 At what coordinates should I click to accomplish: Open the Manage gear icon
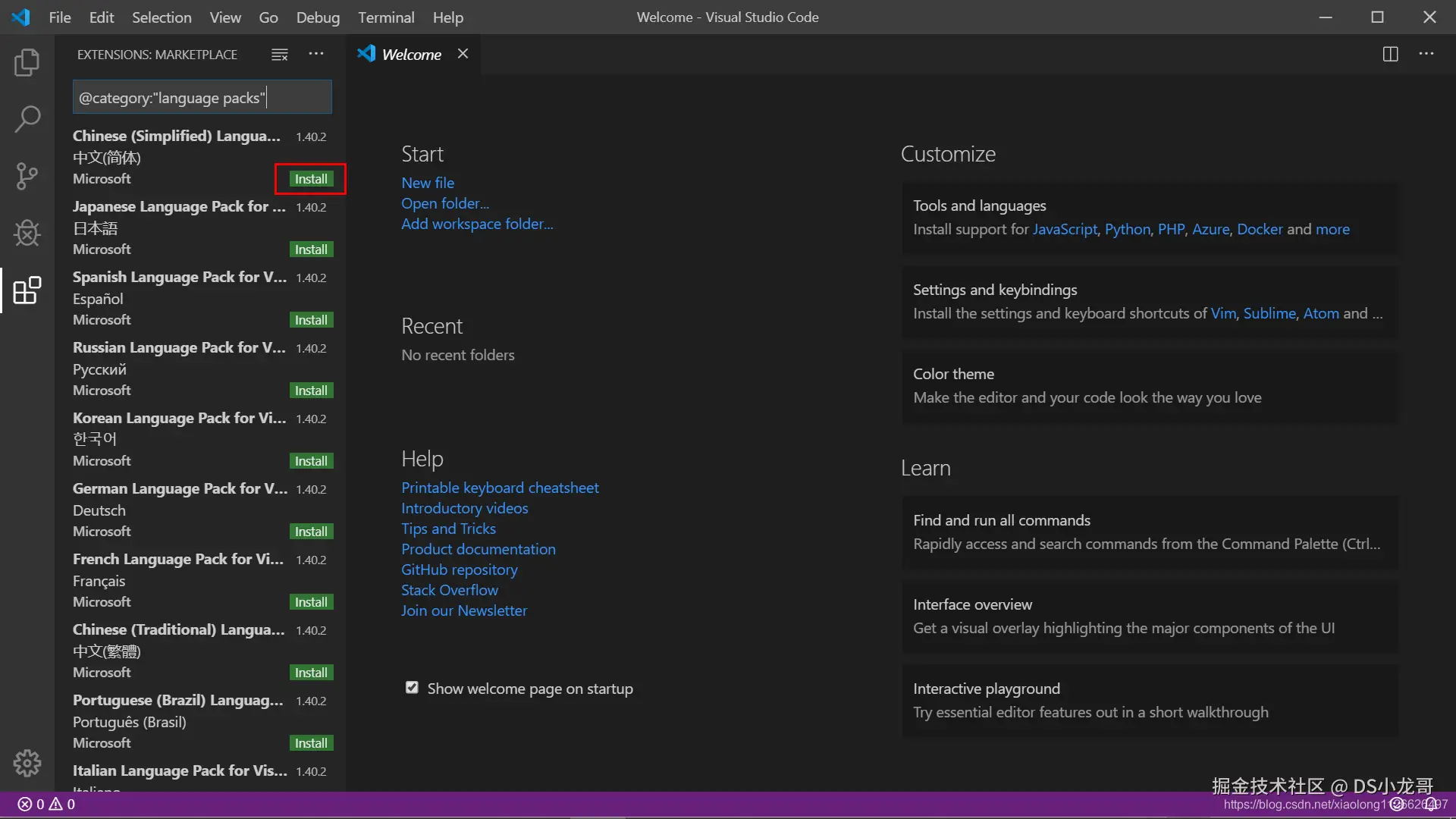click(x=27, y=763)
